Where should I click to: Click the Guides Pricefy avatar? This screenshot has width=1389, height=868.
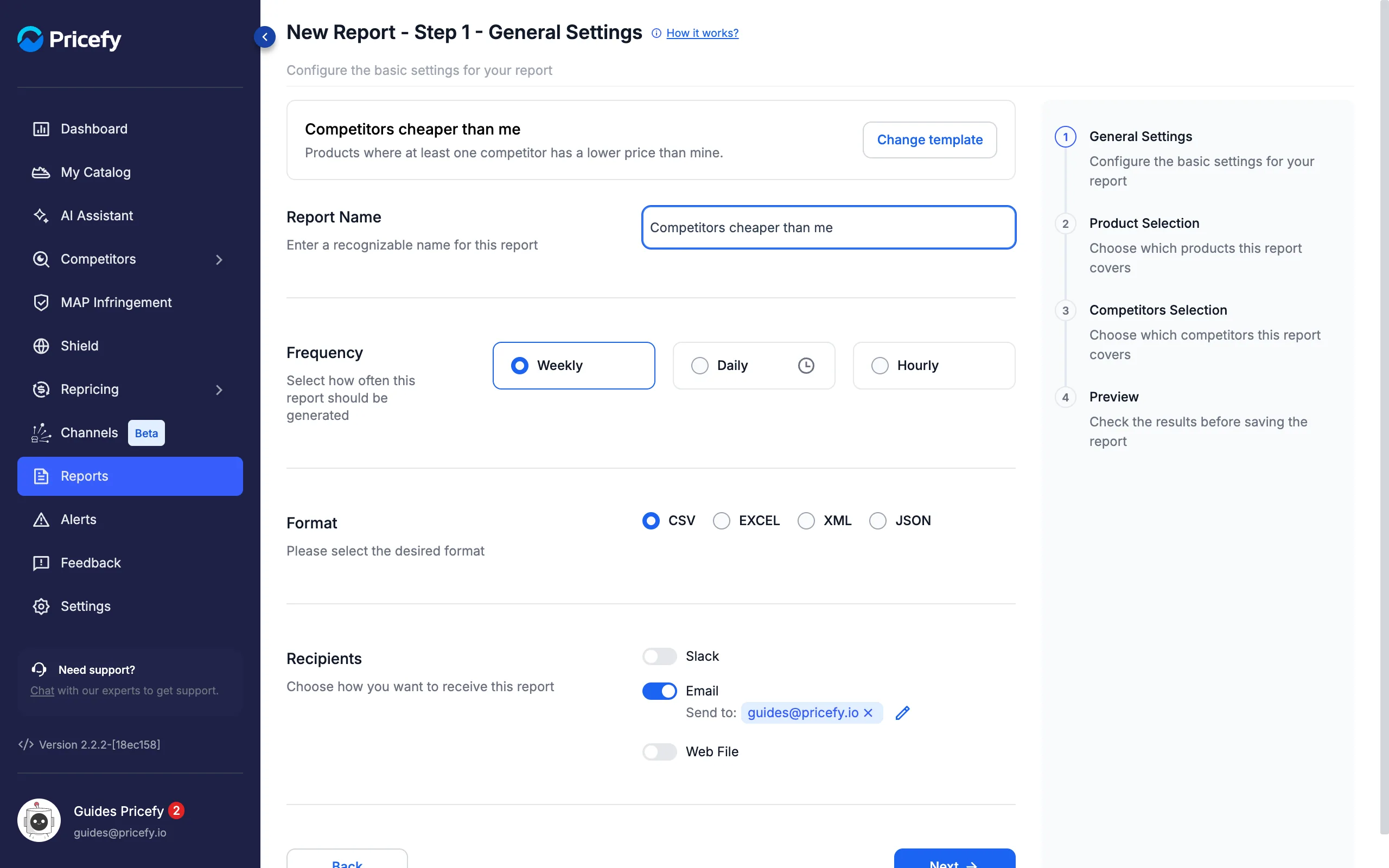(39, 820)
